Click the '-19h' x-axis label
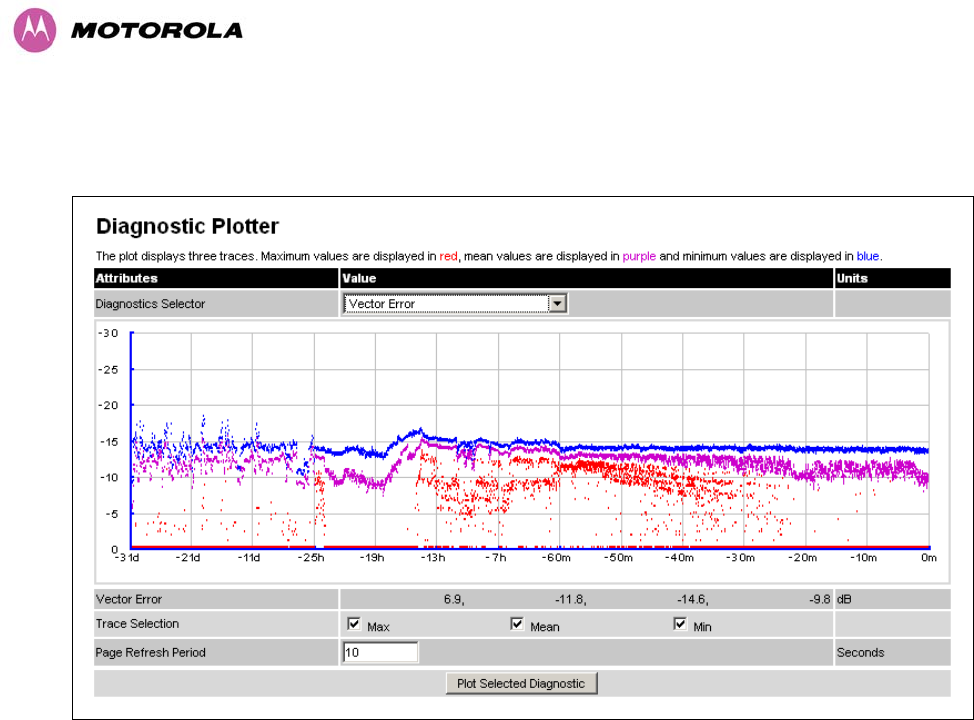This screenshot has width=974, height=720. pyautogui.click(x=371, y=558)
